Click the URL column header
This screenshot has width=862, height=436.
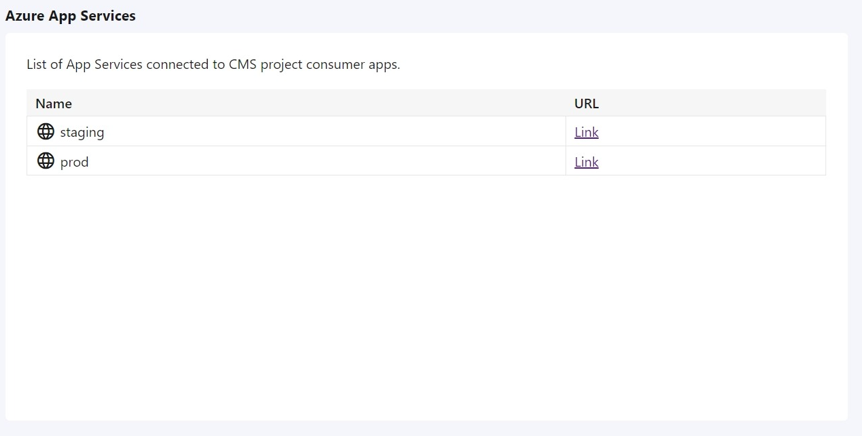586,103
